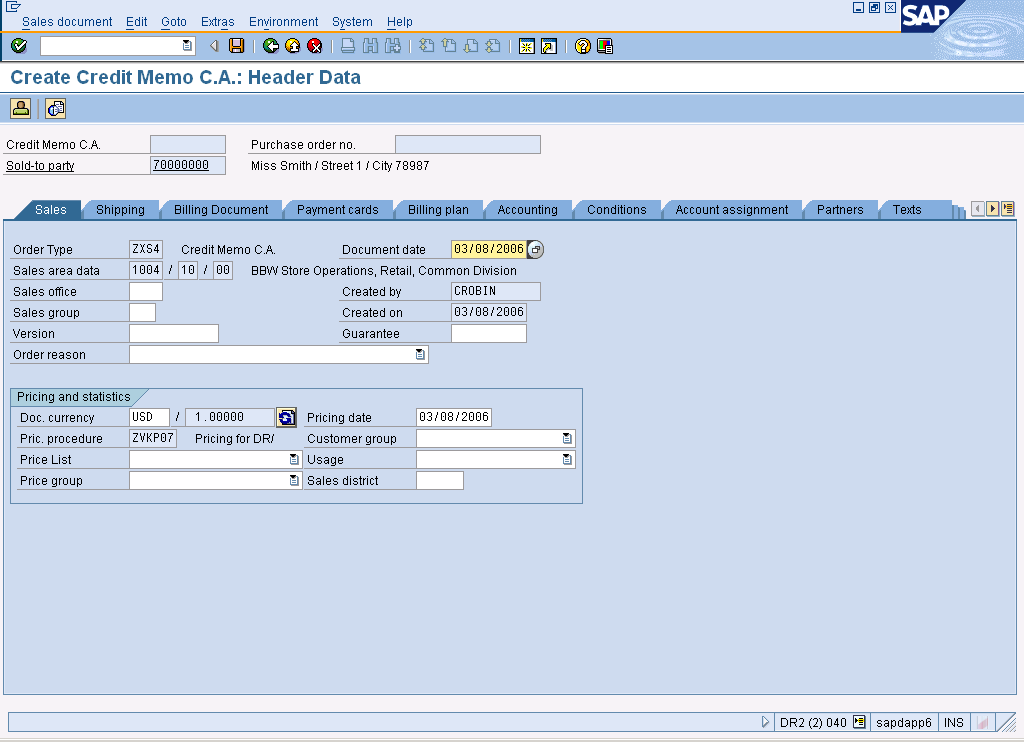Image resolution: width=1024 pixels, height=742 pixels.
Task: Click the yellow Exit arrow icon
Action: (x=293, y=46)
